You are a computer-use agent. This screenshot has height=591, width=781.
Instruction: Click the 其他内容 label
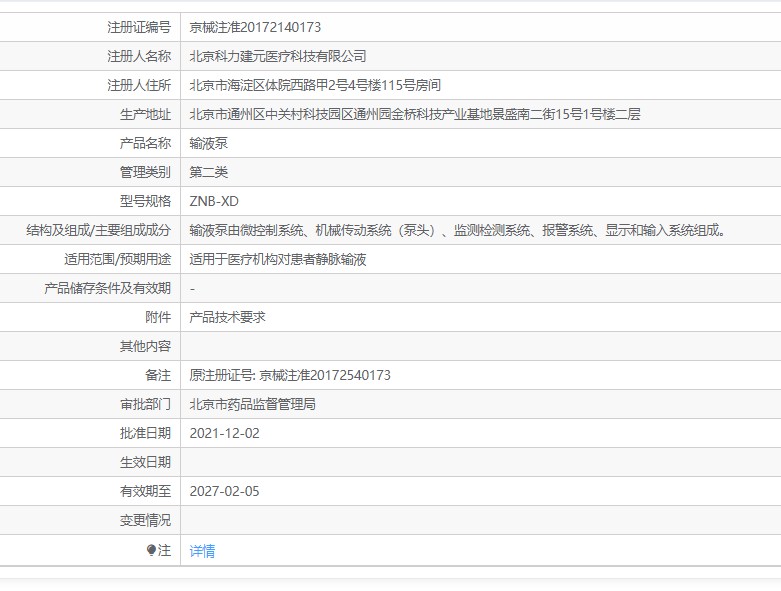point(145,346)
